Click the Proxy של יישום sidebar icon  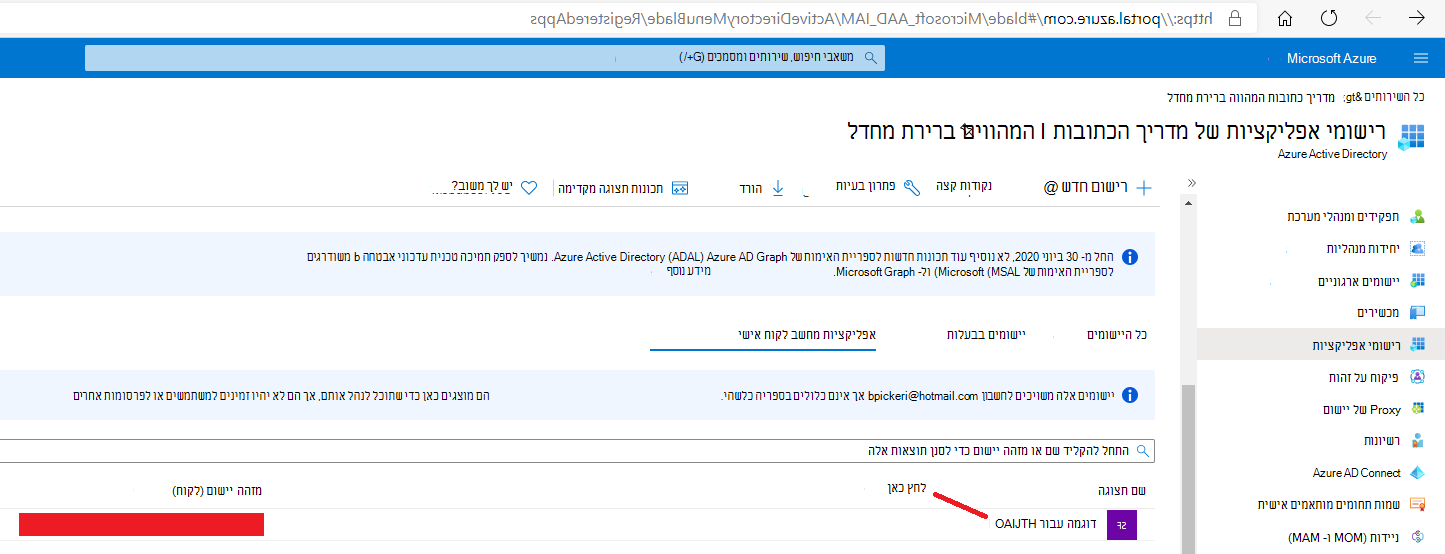1417,408
